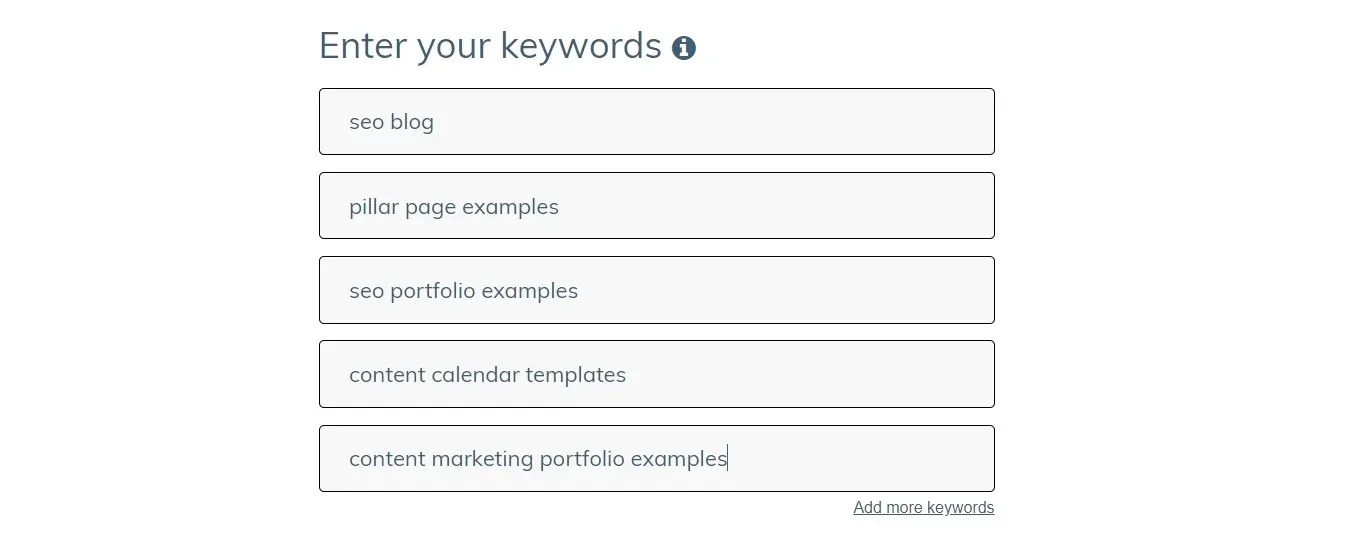1364x535 pixels.
Task: Click 'examples' in the seo portfolio field
Action: tap(530, 291)
